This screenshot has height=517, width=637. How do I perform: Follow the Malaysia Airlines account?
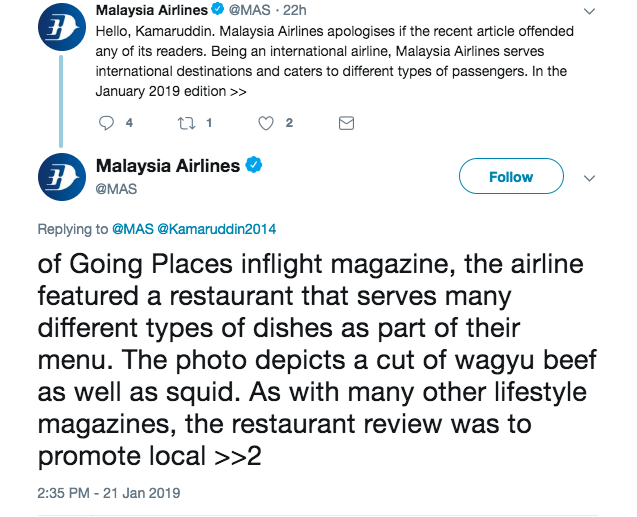(511, 177)
